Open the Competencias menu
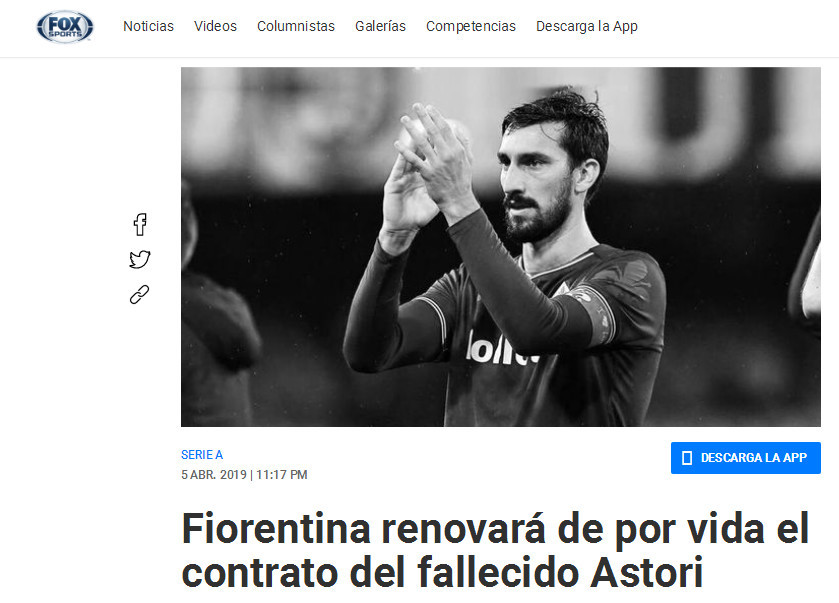 pos(471,26)
